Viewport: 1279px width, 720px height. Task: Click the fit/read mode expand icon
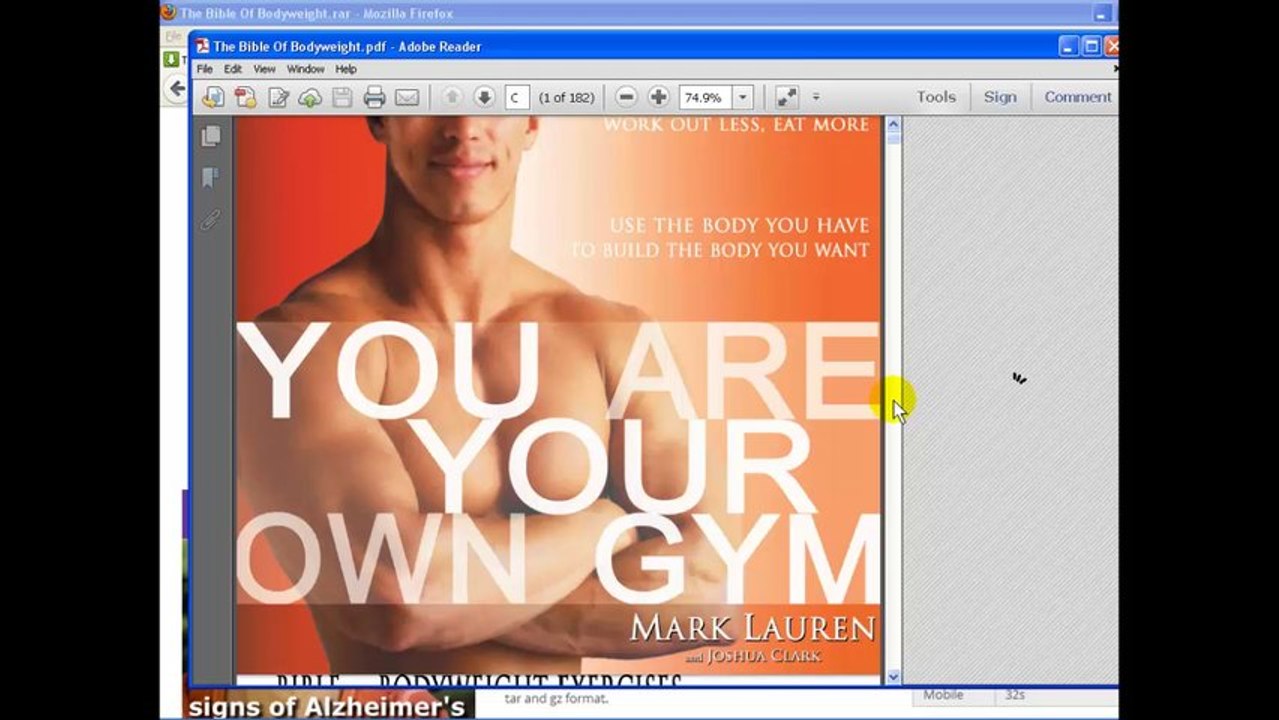787,97
